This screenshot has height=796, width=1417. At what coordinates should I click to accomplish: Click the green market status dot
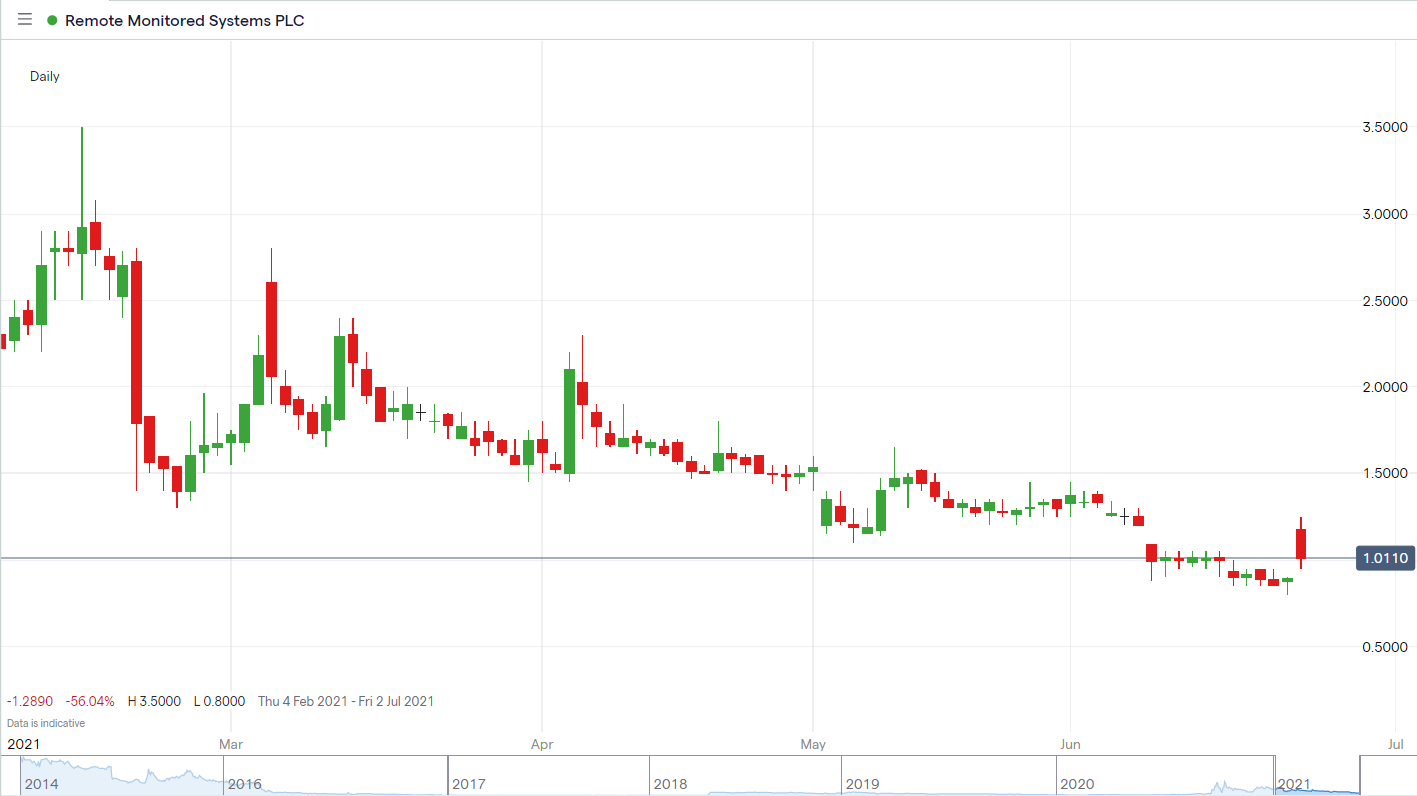(x=52, y=20)
